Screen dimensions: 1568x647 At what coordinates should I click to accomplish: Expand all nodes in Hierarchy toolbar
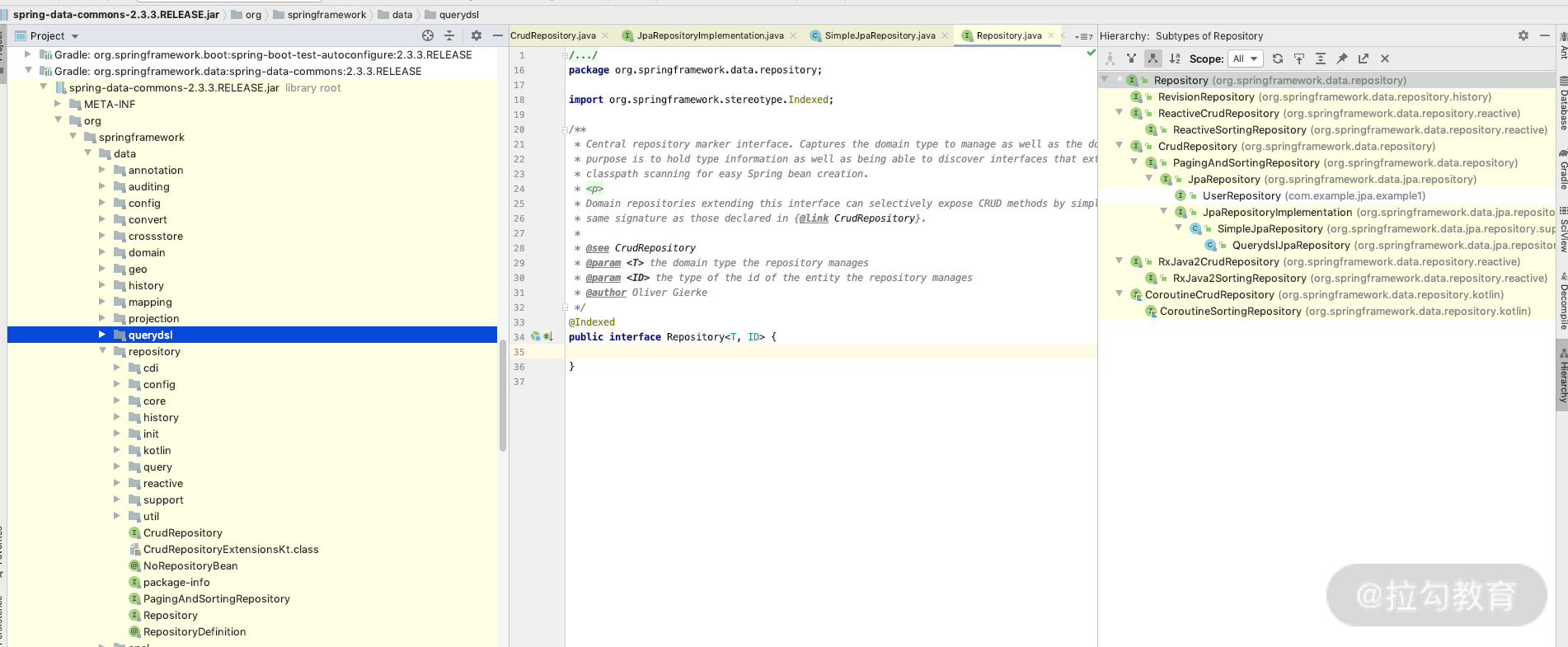[1321, 59]
